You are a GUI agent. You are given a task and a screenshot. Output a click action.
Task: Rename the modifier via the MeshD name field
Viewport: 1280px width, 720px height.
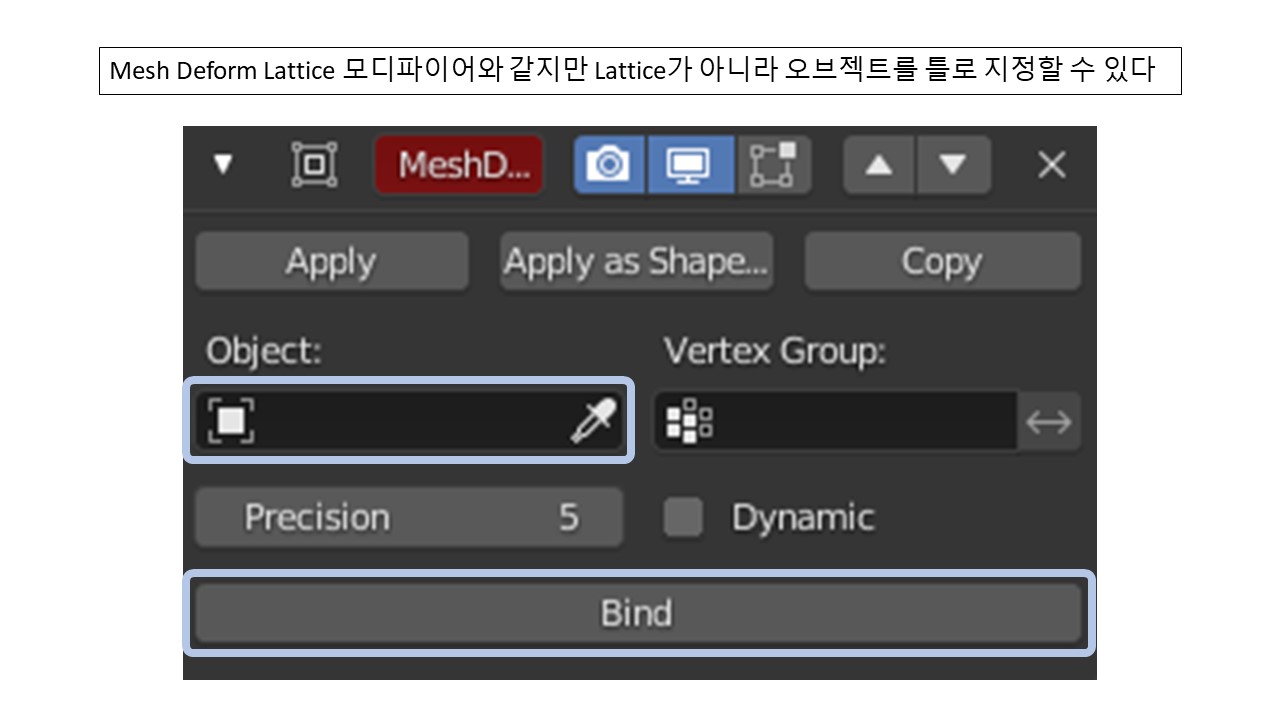pyautogui.click(x=458, y=165)
